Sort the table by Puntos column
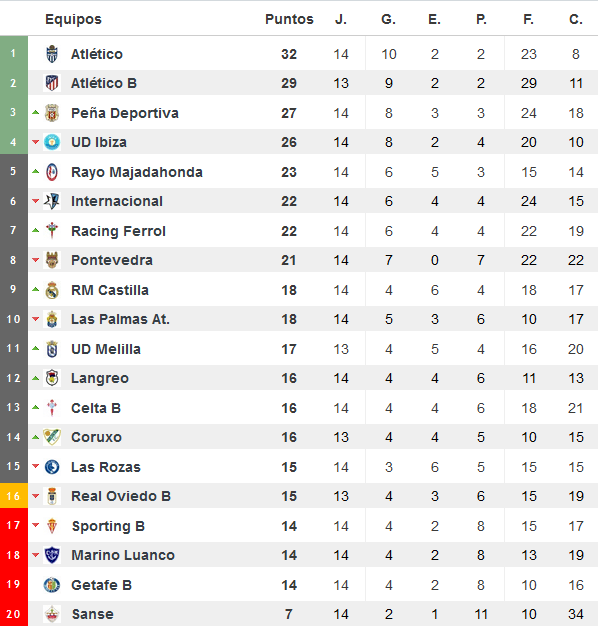Viewport: 598px width, 628px height. [x=289, y=19]
